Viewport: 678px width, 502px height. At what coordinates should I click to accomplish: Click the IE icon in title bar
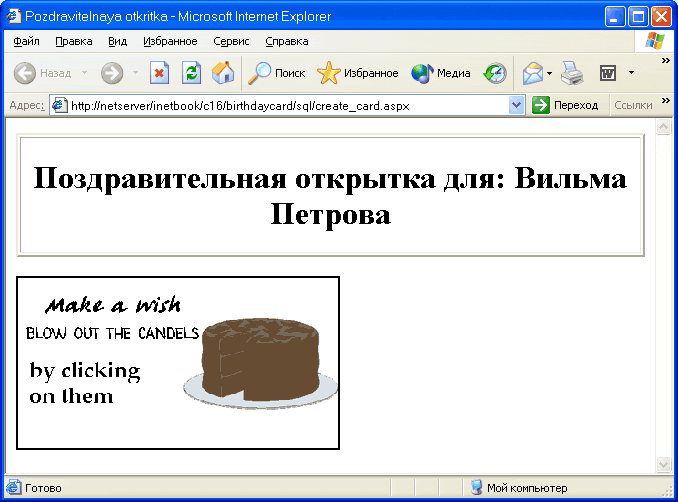pos(13,16)
